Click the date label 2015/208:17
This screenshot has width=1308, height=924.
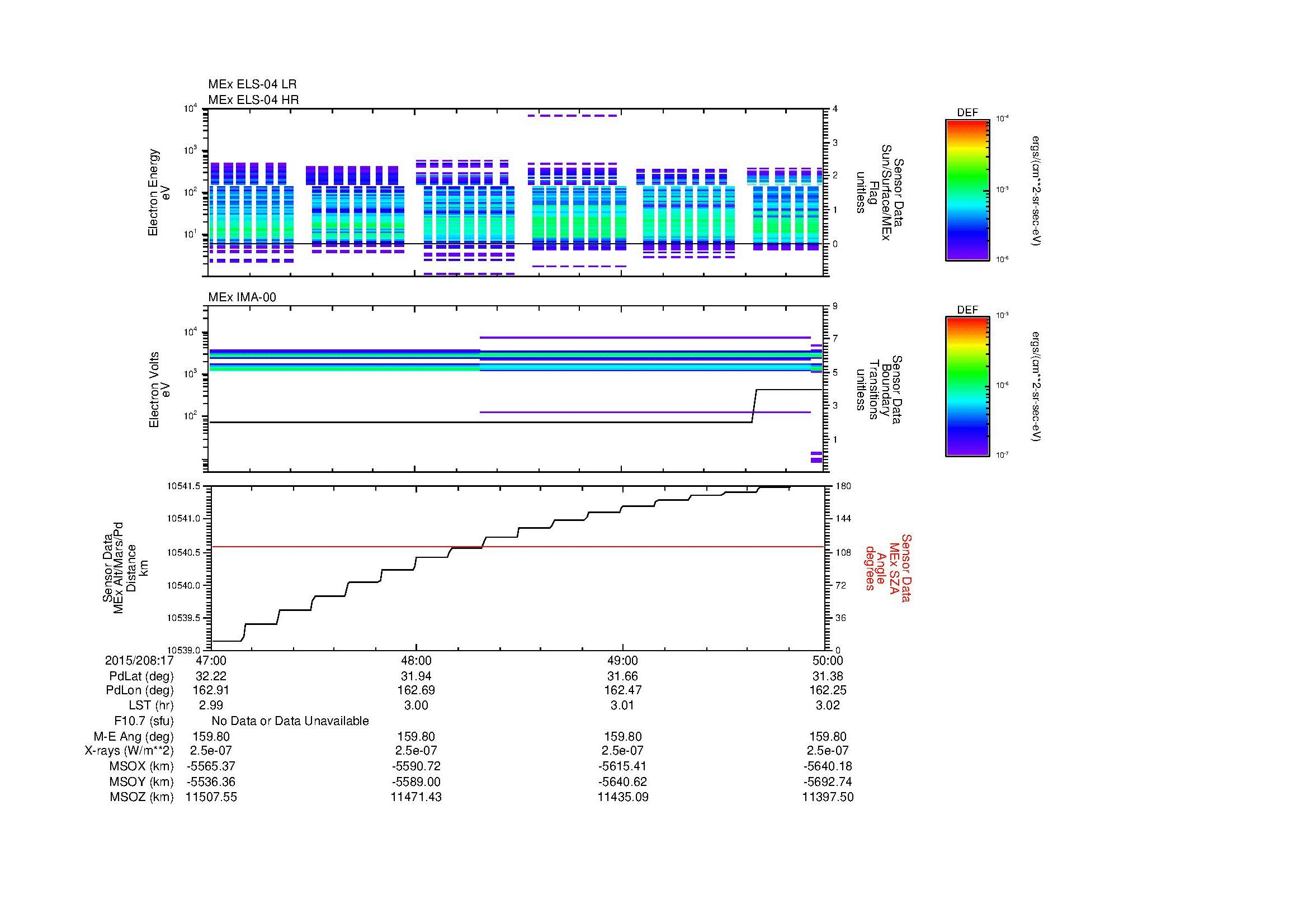[x=139, y=660]
